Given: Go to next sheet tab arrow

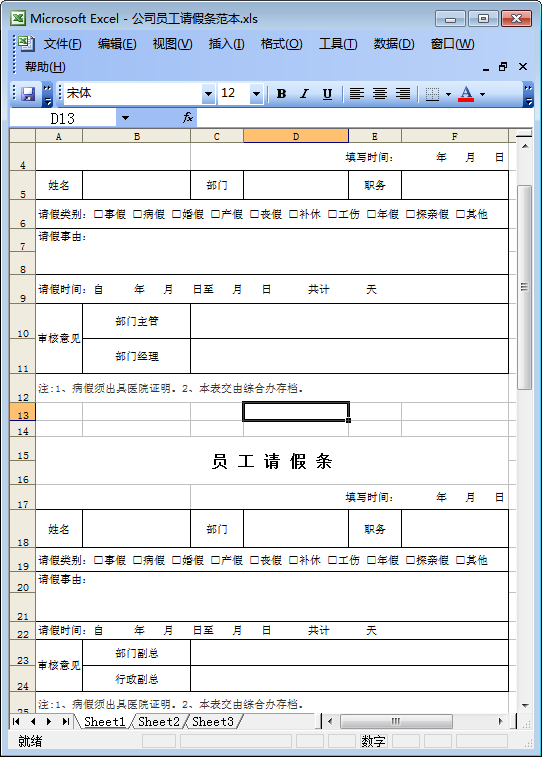Looking at the screenshot, I should tap(49, 721).
